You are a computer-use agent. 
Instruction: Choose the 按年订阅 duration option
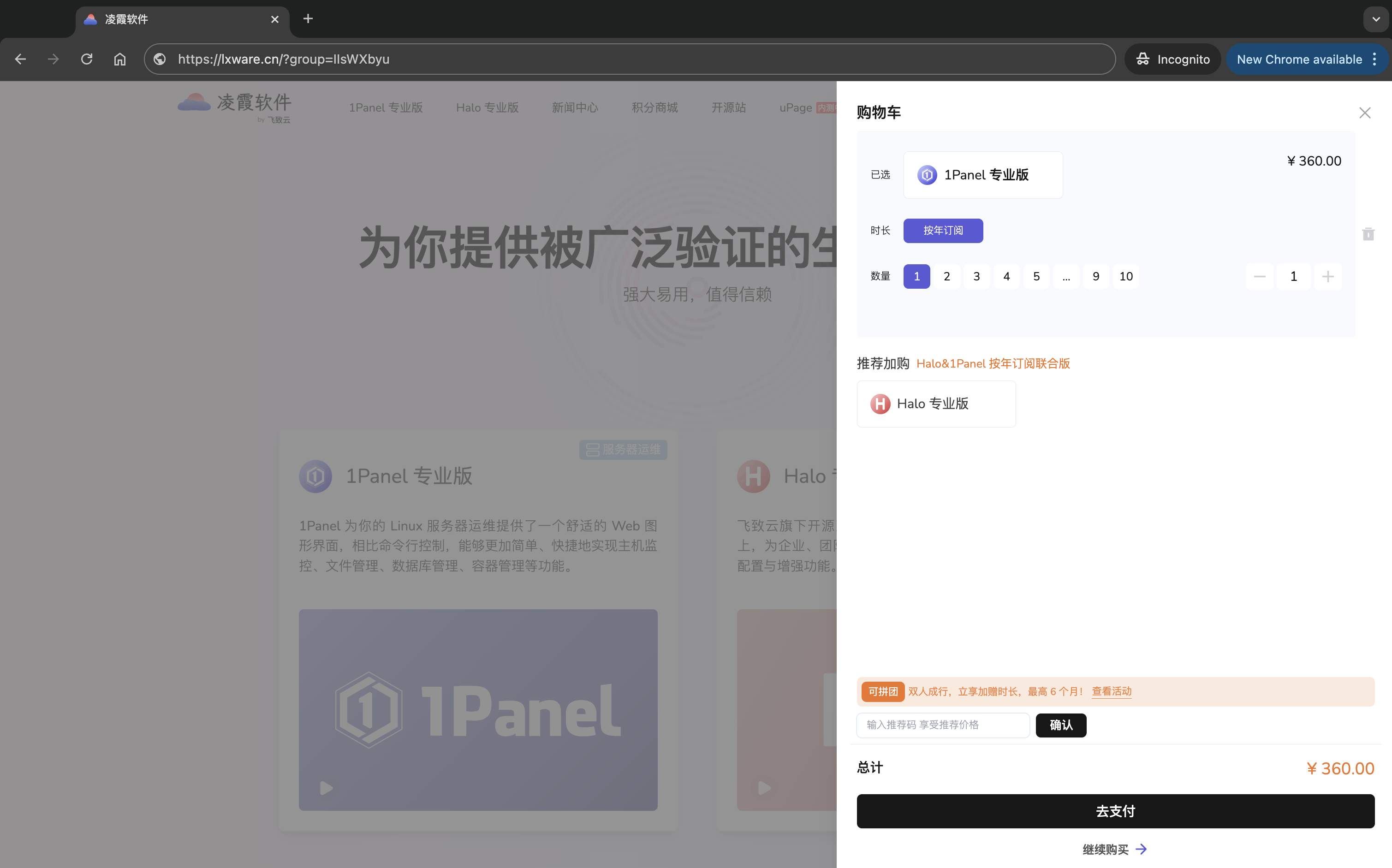pyautogui.click(x=943, y=231)
